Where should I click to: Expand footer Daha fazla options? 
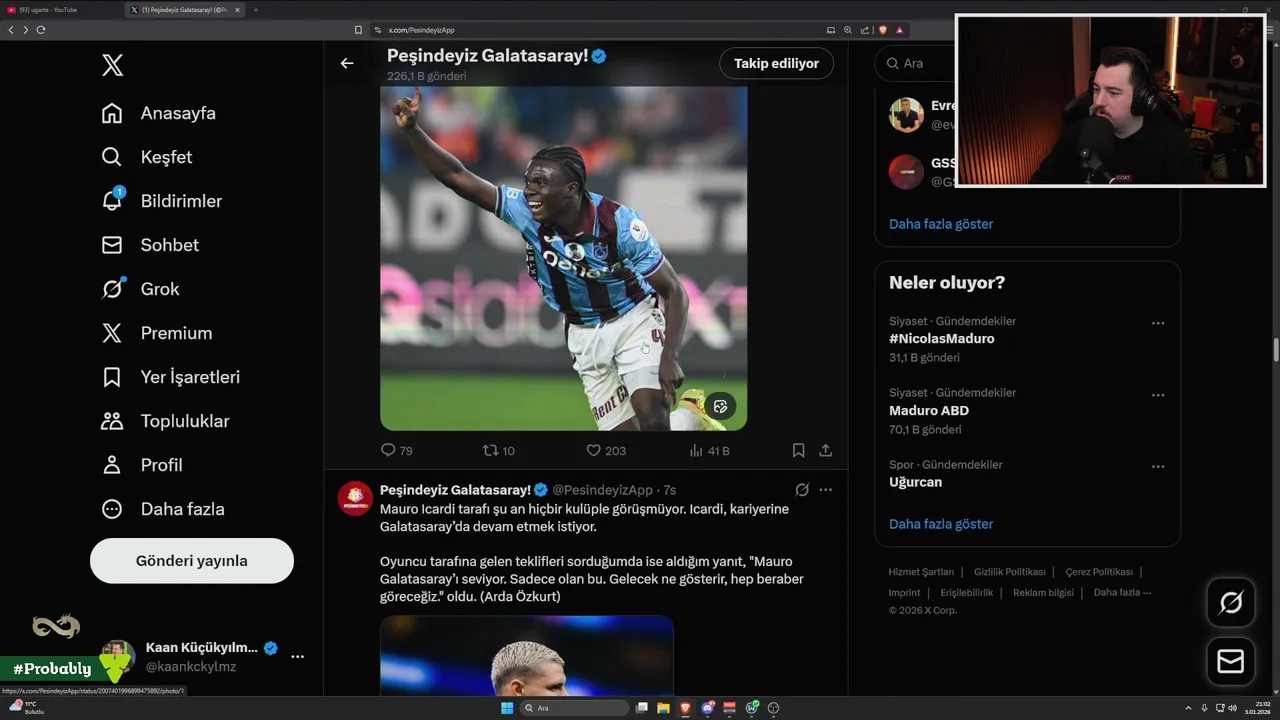(1122, 593)
